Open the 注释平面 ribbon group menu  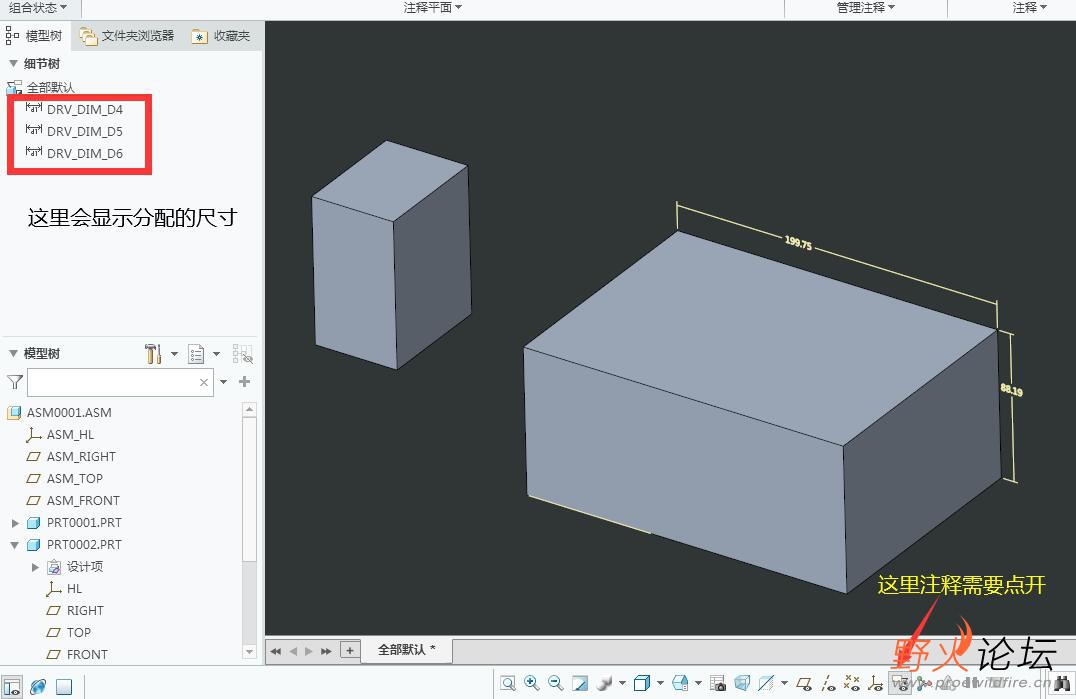tap(432, 8)
